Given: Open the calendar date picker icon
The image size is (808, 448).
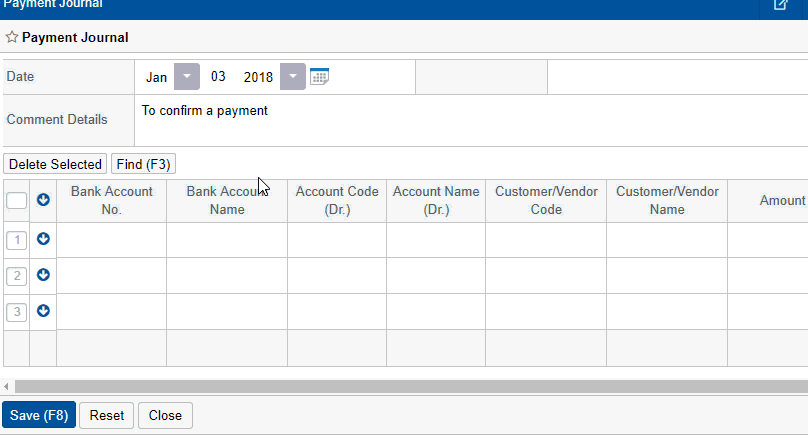Looking at the screenshot, I should click(x=319, y=77).
